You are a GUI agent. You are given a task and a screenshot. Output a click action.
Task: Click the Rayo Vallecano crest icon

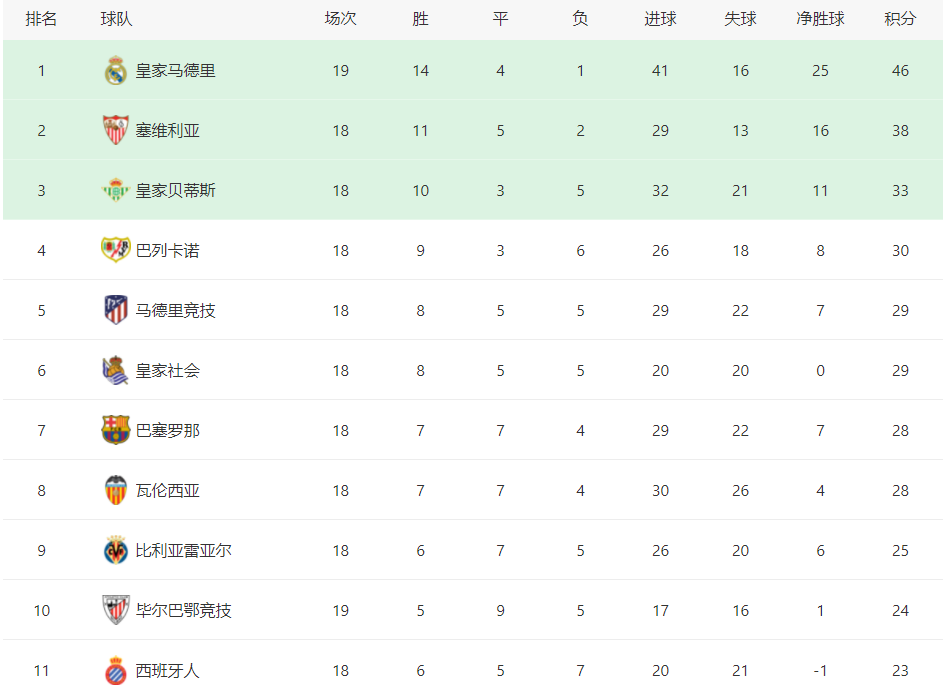[x=115, y=250]
